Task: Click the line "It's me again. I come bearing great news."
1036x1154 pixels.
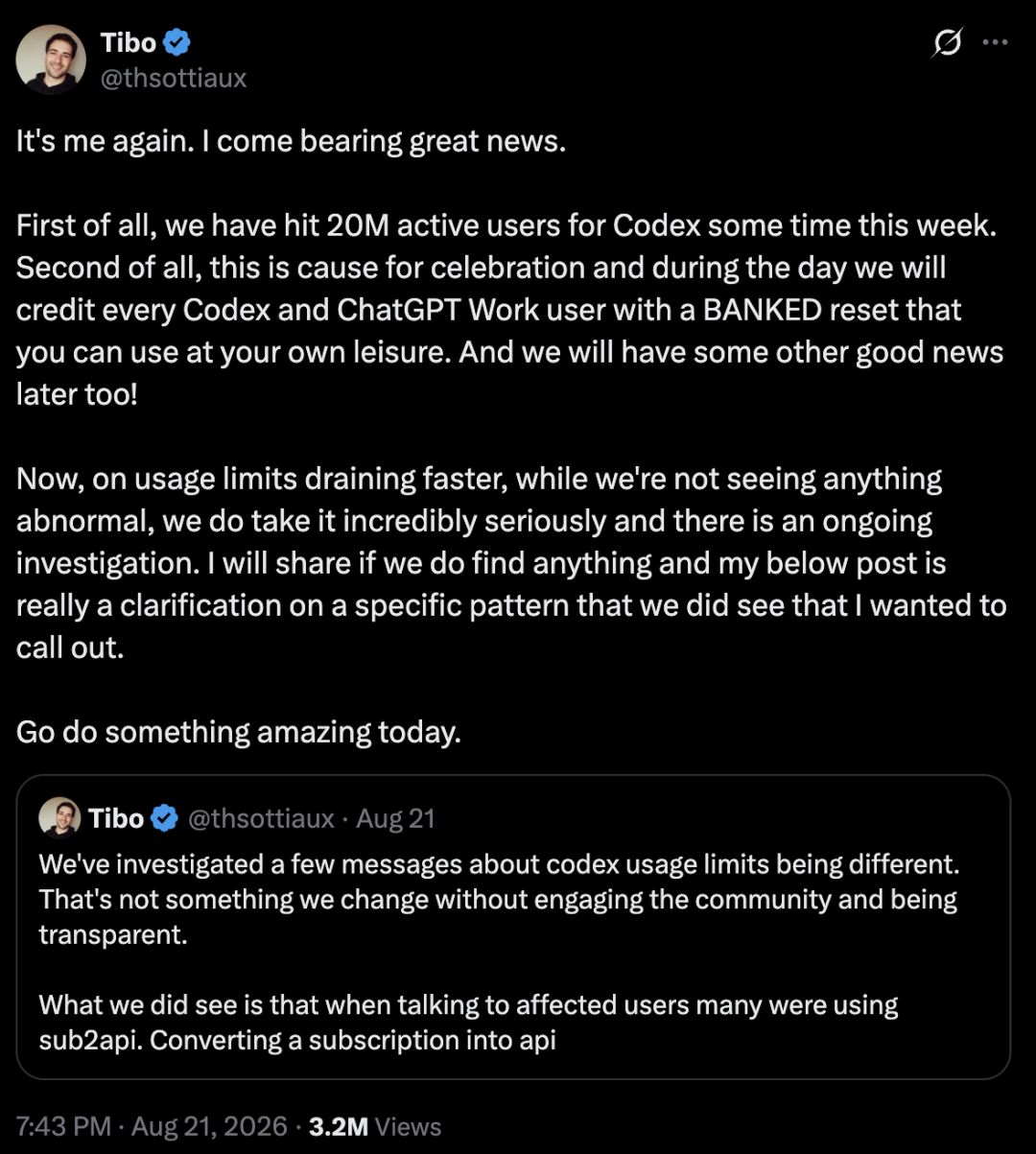Action: click(292, 141)
